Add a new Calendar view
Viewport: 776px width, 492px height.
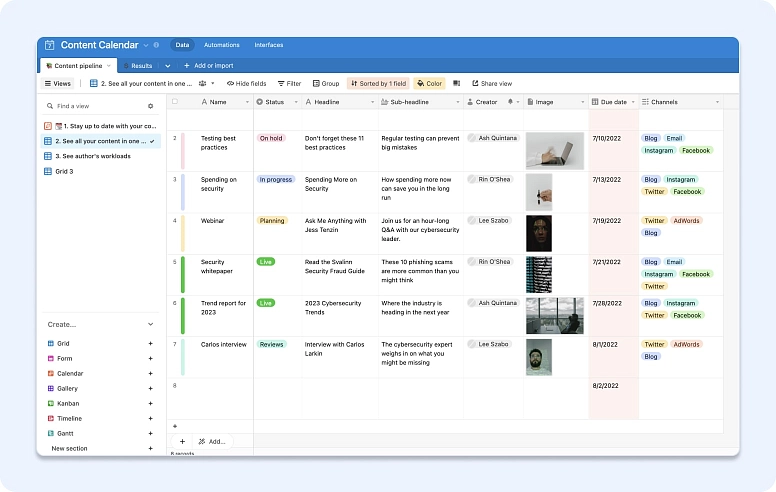tap(150, 374)
